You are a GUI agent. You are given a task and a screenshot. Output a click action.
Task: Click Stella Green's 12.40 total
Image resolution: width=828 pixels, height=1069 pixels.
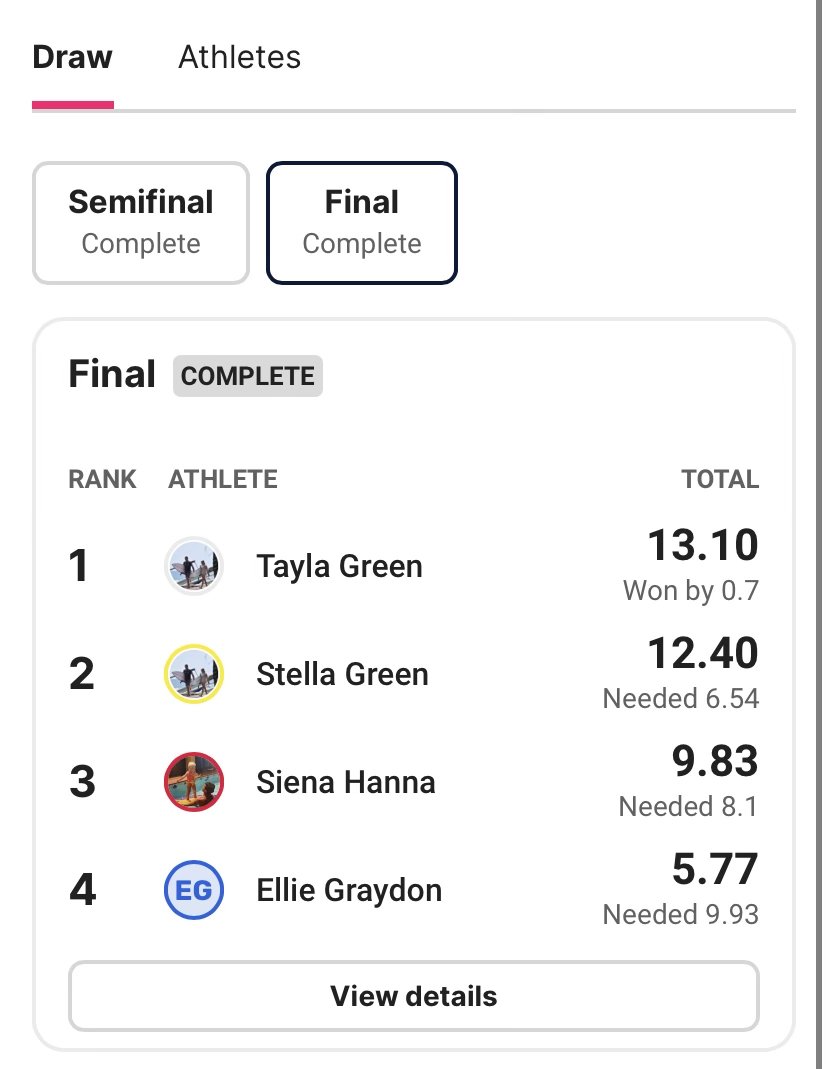click(702, 654)
